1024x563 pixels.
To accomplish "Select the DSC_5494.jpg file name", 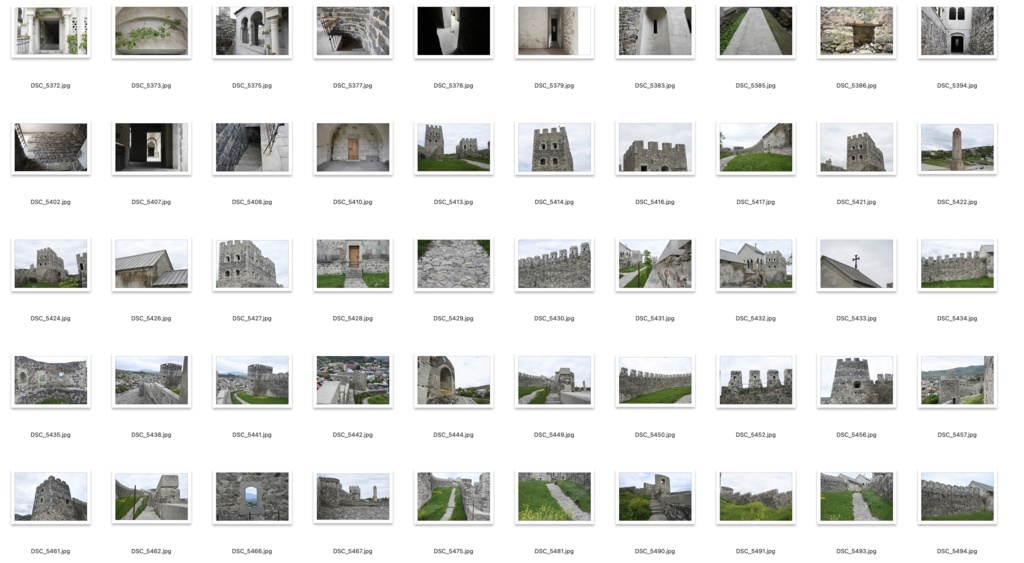I will click(x=957, y=551).
